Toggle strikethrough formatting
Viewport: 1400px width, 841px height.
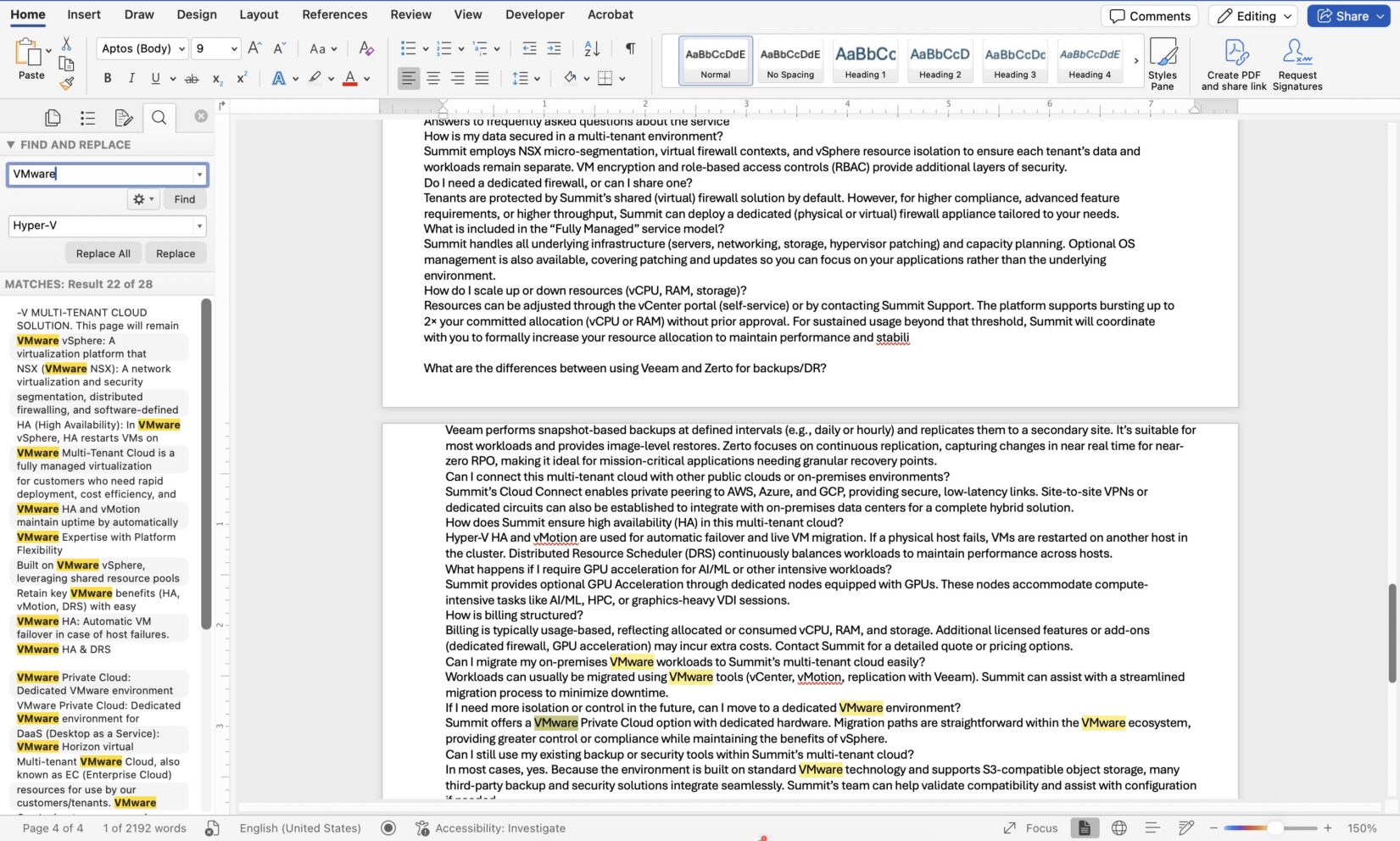(x=192, y=79)
